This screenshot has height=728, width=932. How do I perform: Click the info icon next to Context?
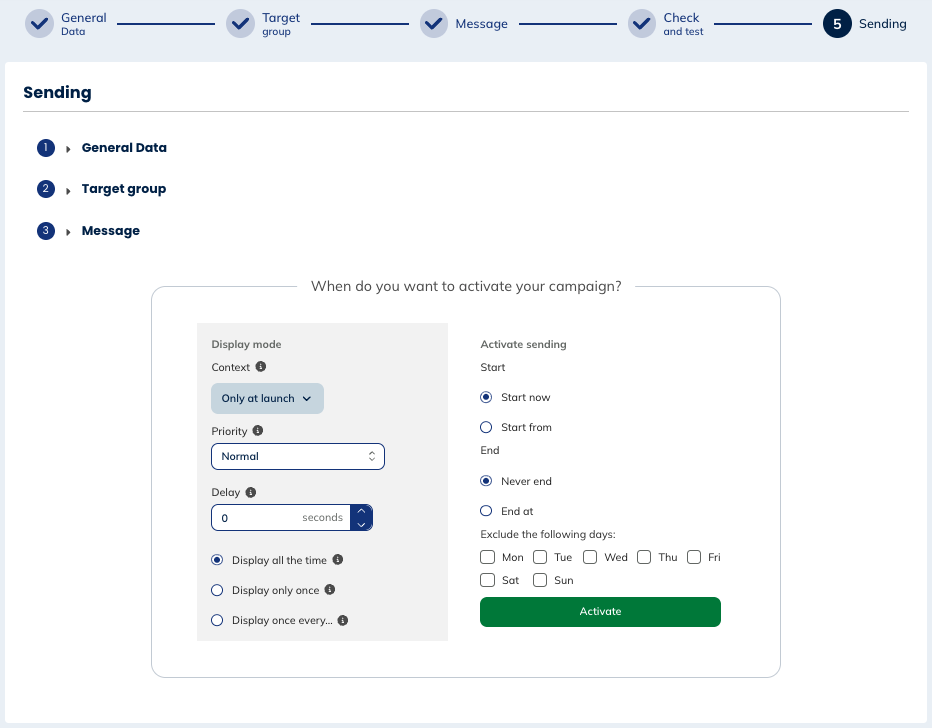pyautogui.click(x=261, y=367)
